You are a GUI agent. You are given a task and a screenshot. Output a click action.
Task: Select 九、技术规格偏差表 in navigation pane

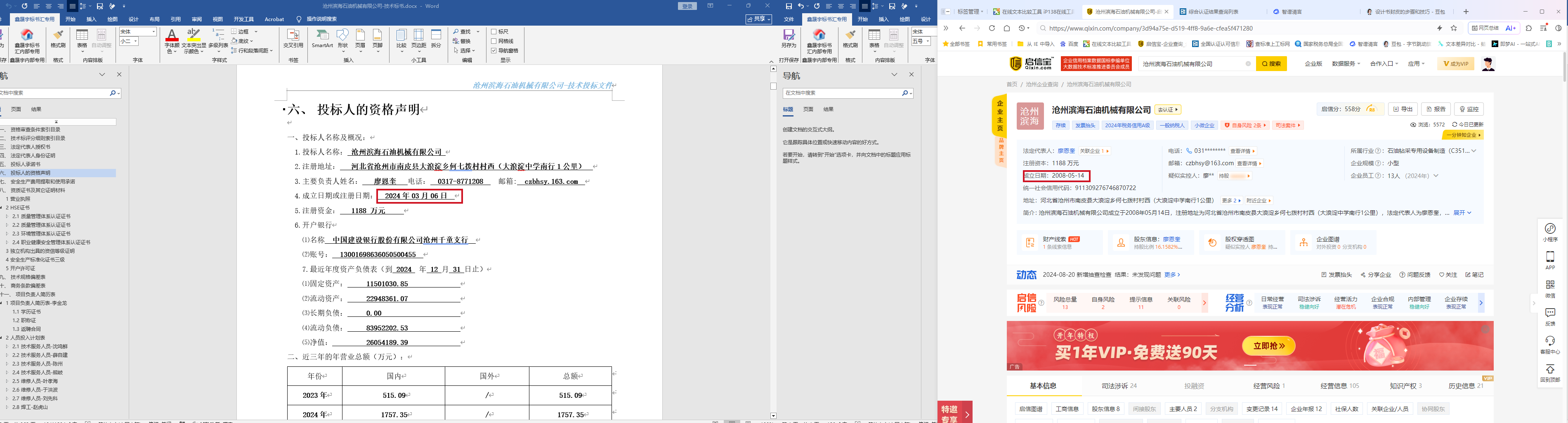(23, 277)
